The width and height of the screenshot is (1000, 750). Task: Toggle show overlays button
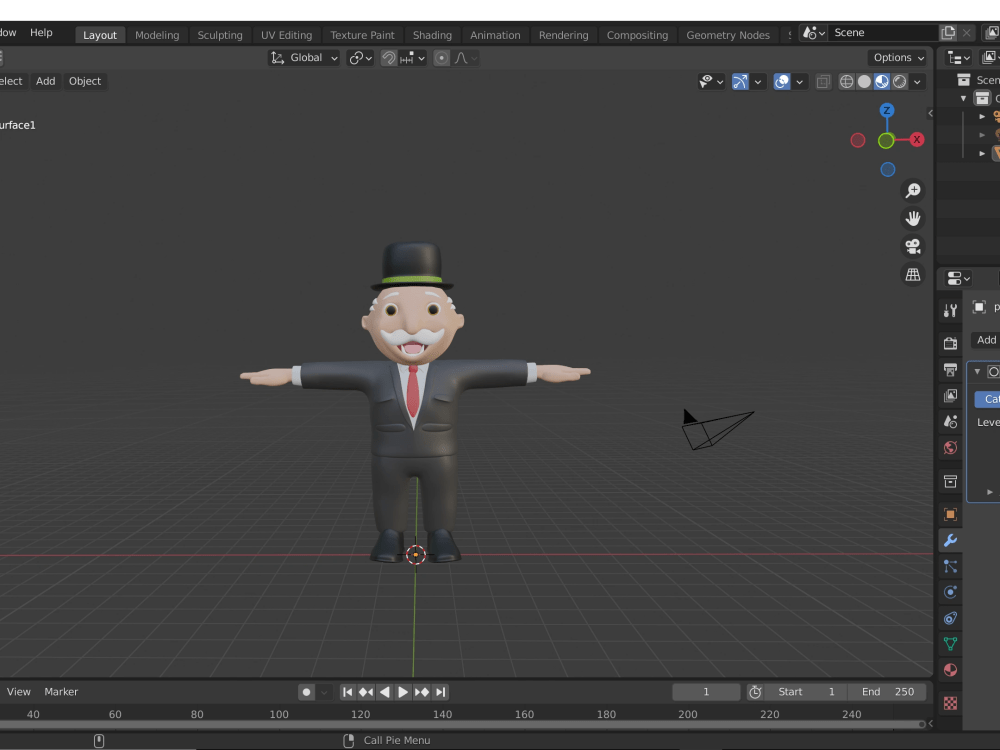782,82
